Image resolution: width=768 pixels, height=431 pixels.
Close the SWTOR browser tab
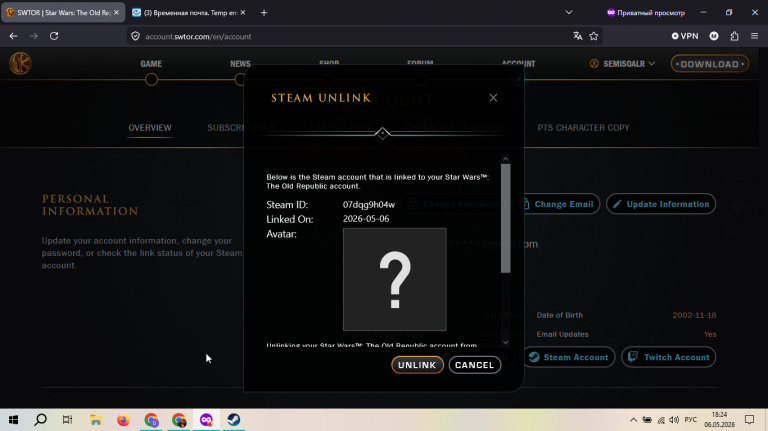116,13
